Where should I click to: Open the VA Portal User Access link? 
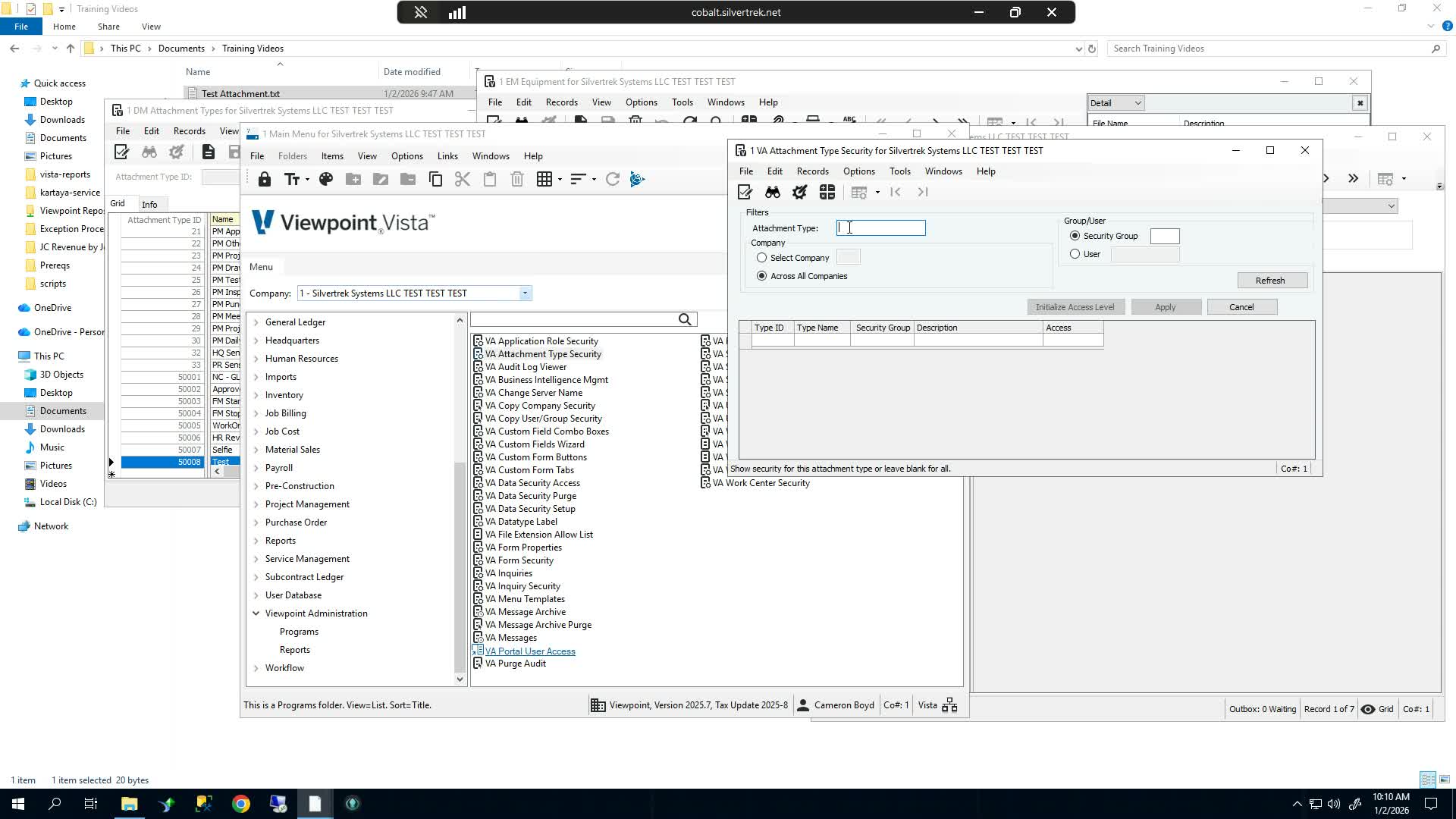[x=530, y=651]
